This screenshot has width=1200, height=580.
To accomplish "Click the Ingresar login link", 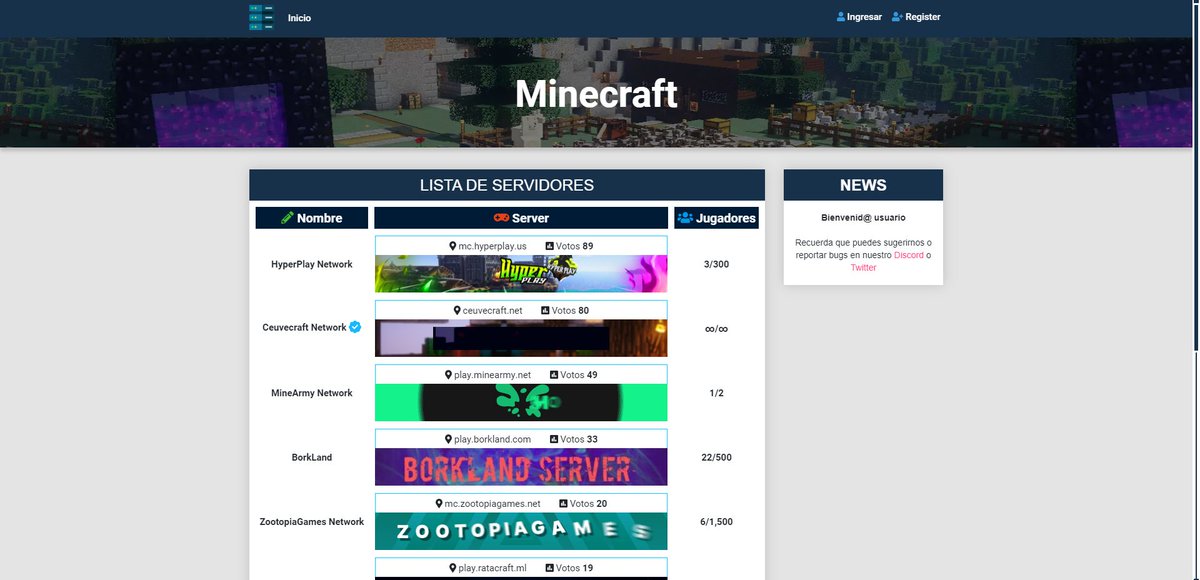I will click(x=864, y=17).
